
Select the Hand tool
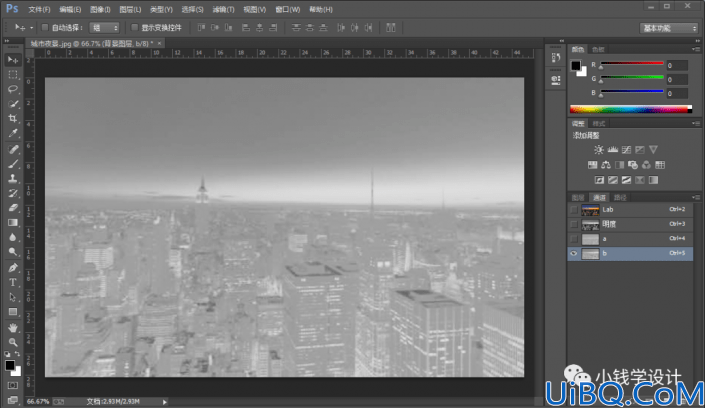(x=13, y=328)
